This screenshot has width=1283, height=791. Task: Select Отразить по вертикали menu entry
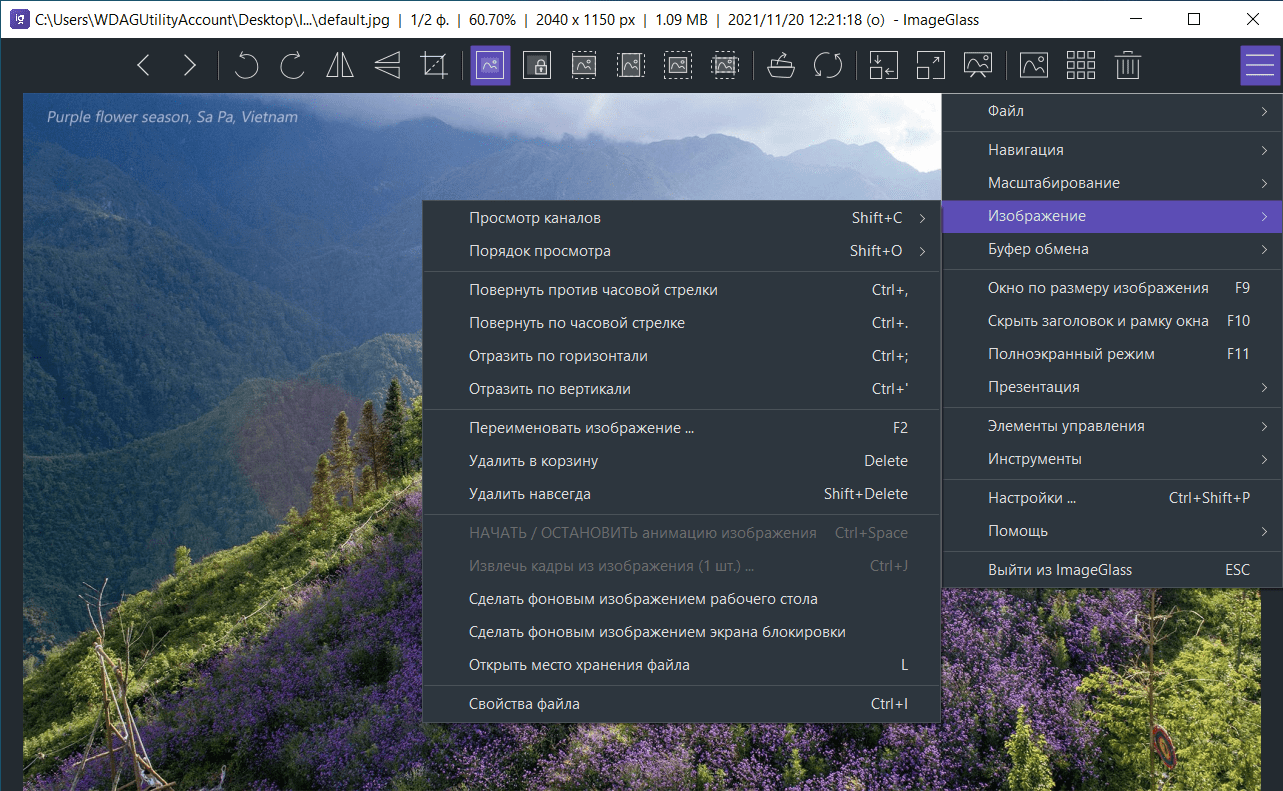[x=681, y=389]
